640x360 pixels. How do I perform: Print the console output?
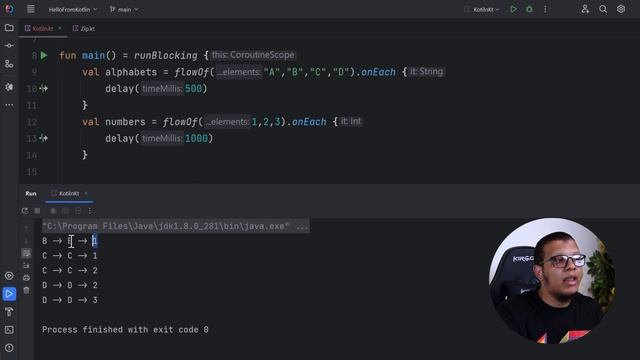26,278
